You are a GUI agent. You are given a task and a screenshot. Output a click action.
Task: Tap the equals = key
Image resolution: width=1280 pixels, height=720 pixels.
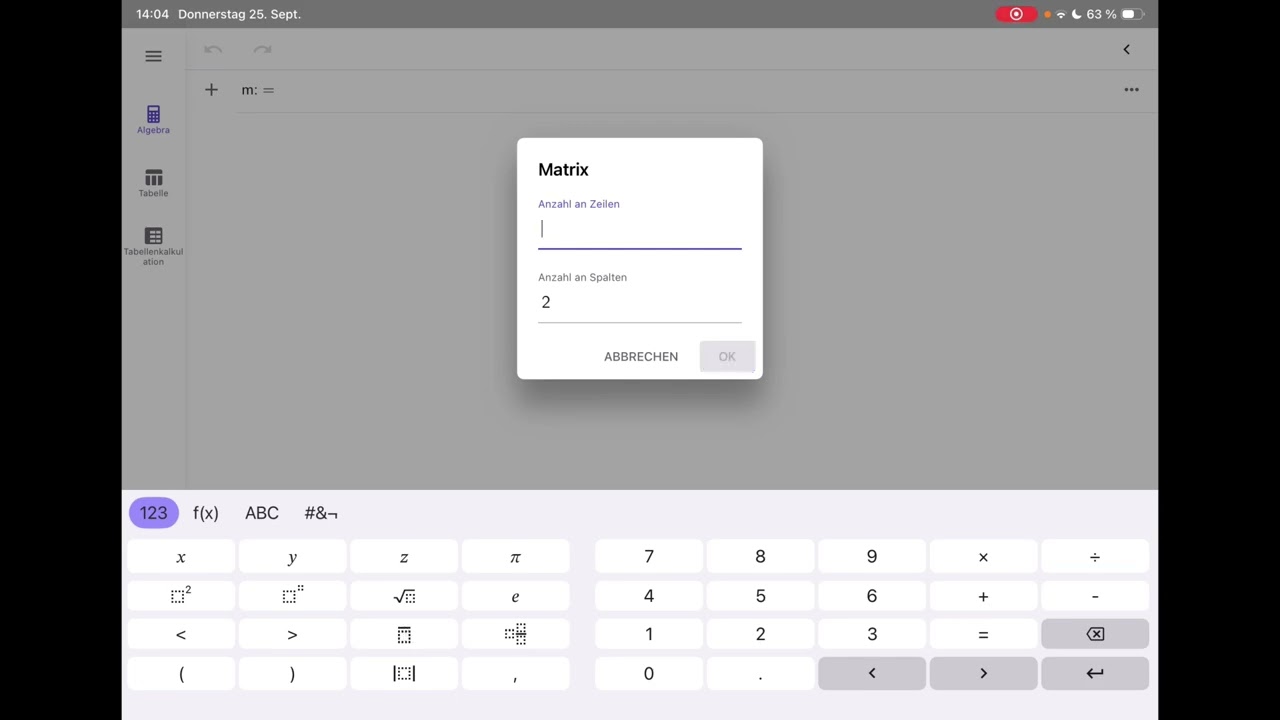[983, 634]
